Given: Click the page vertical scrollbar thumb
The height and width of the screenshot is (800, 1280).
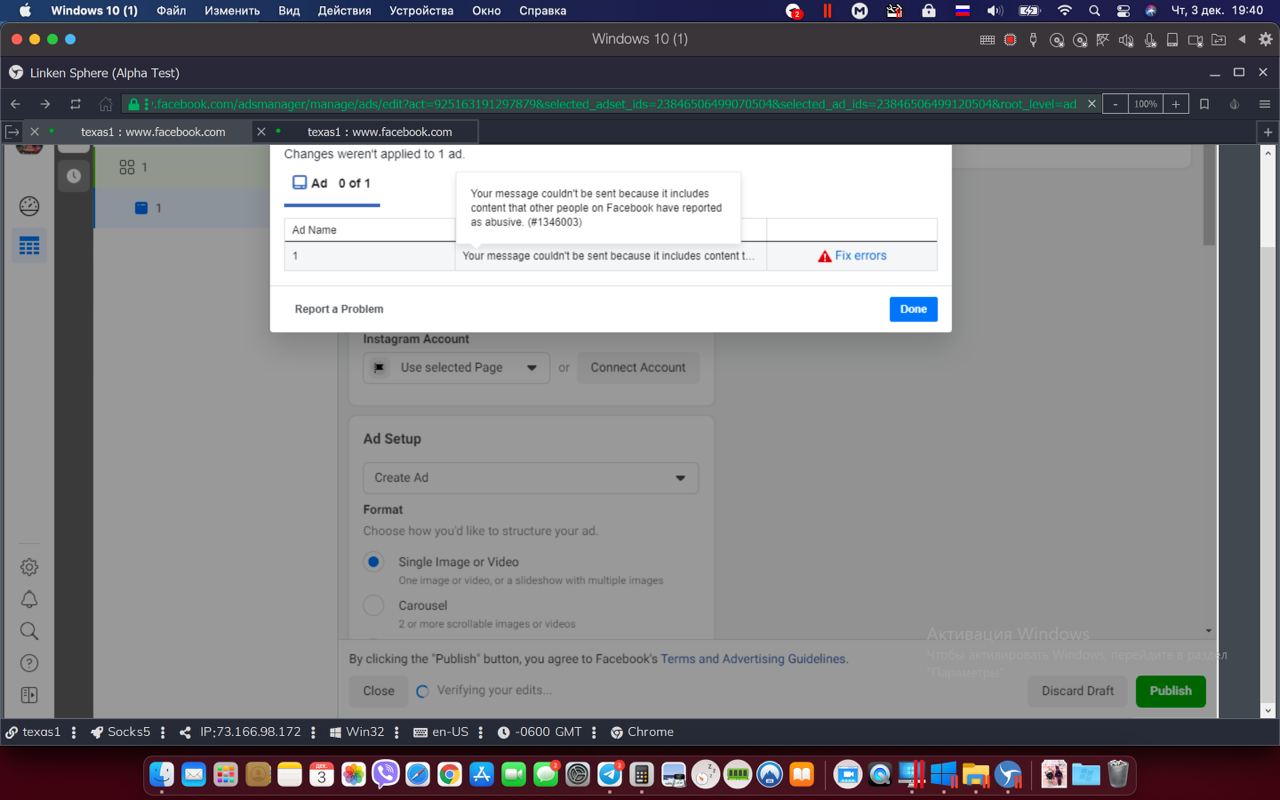Looking at the screenshot, I should [1209, 196].
